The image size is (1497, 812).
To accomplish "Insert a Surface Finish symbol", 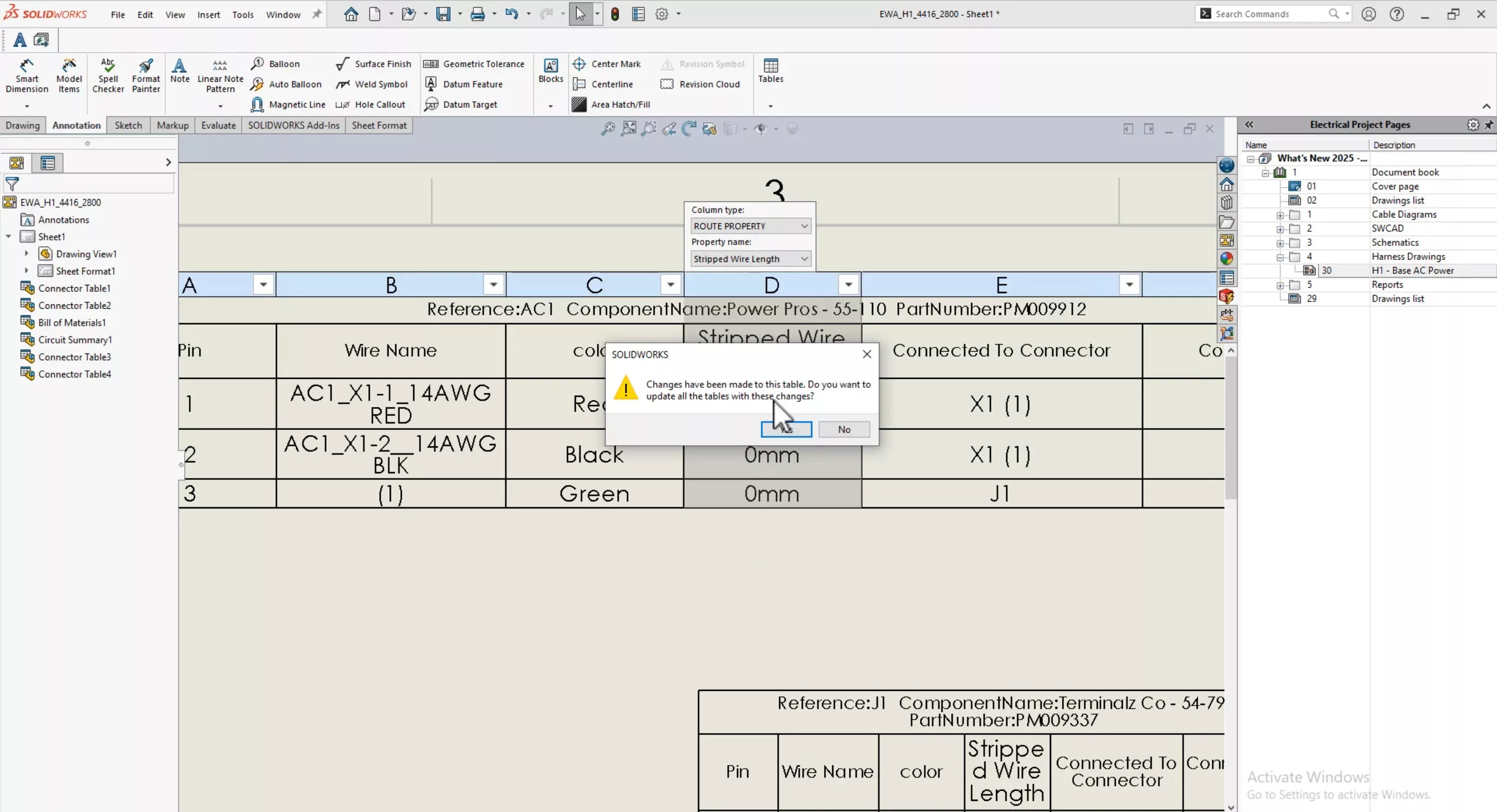I will 373,64.
